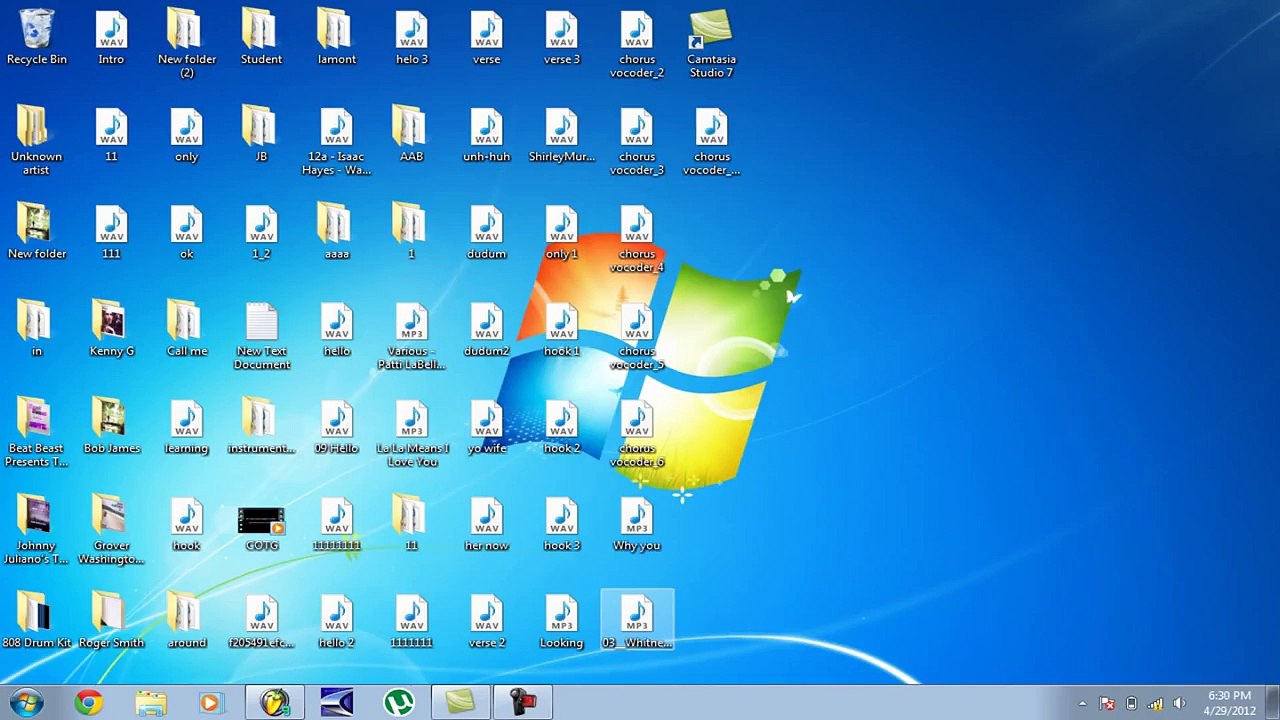
Task: Select the GOTG video file icon
Action: (x=261, y=523)
